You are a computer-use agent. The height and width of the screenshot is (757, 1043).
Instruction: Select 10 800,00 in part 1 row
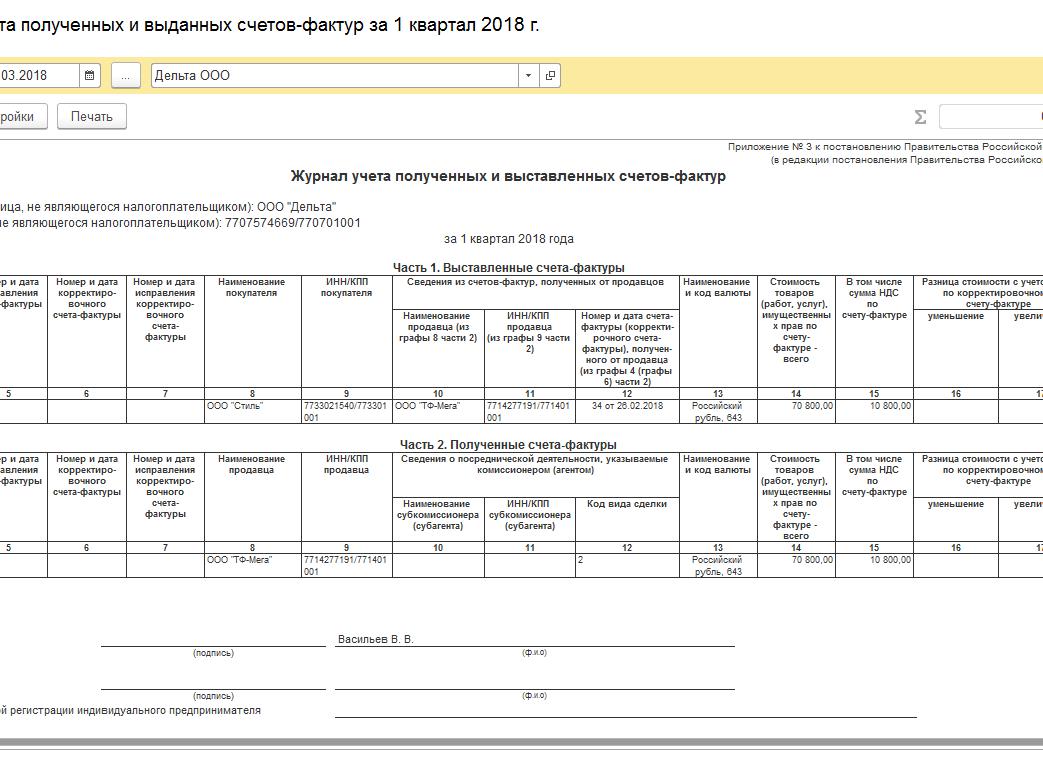pos(875,411)
